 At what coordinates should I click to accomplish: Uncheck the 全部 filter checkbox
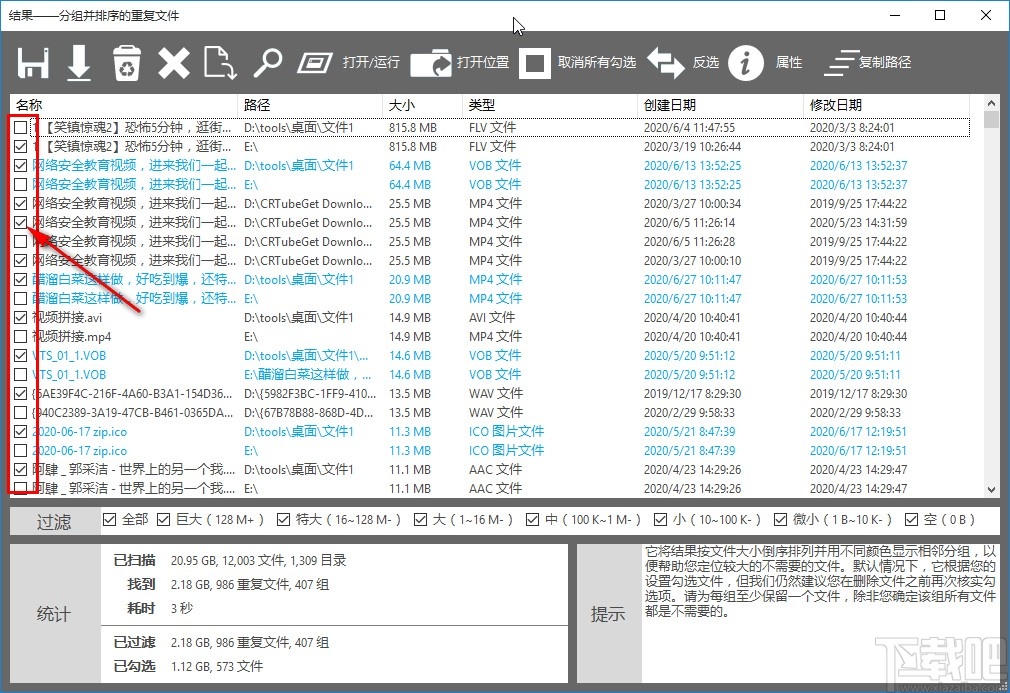click(110, 519)
